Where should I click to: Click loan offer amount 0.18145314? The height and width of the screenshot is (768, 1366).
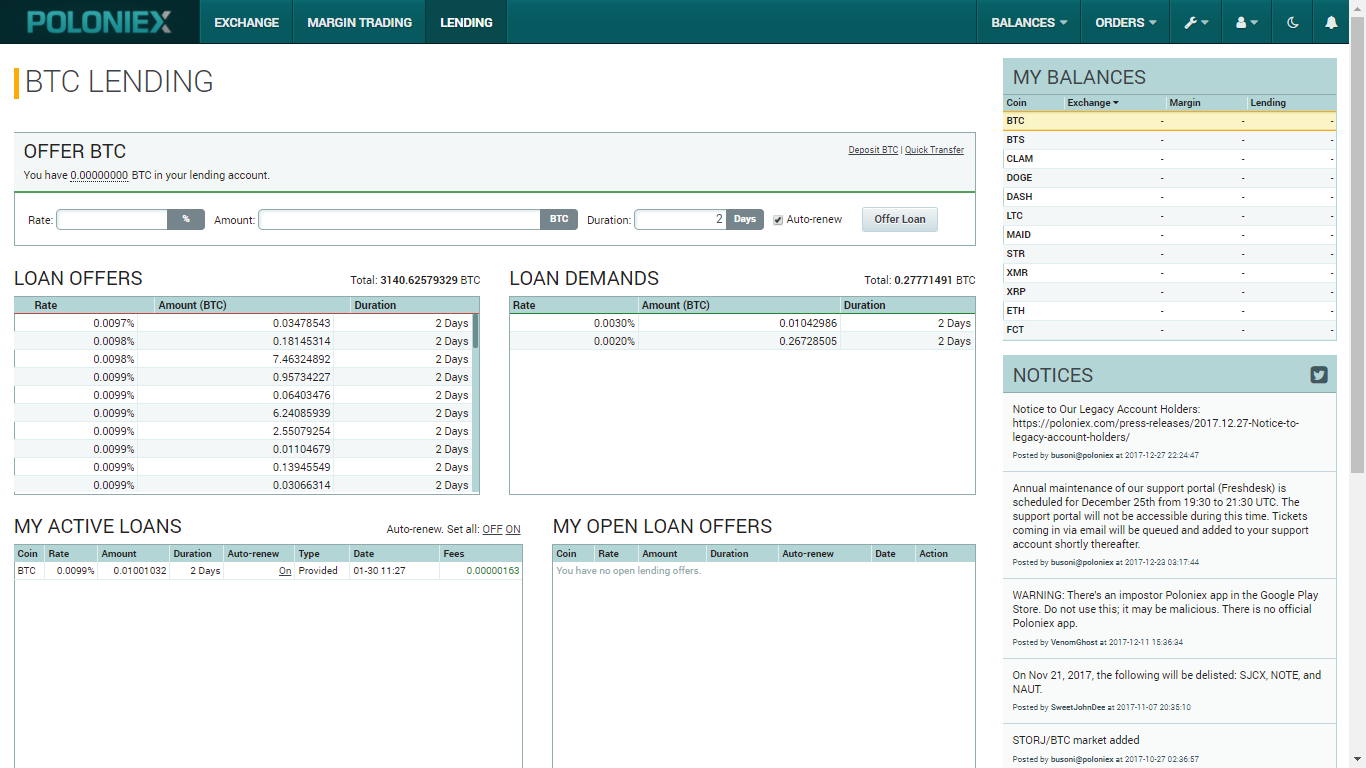[301, 341]
